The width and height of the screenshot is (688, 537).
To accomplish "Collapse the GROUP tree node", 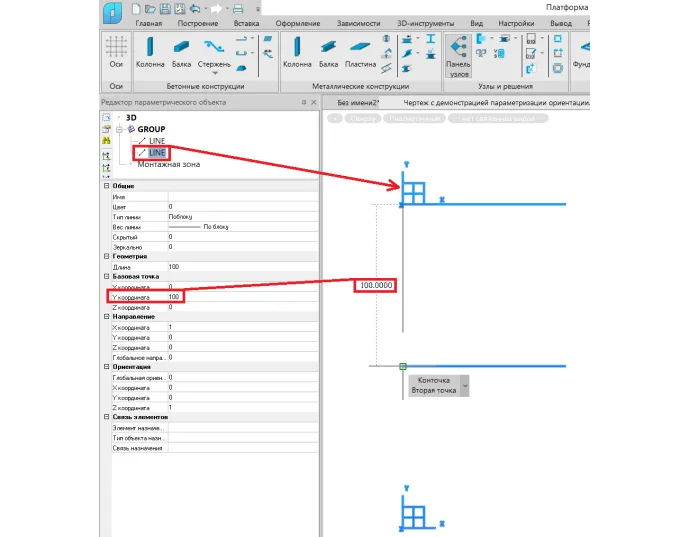I will pos(119,129).
